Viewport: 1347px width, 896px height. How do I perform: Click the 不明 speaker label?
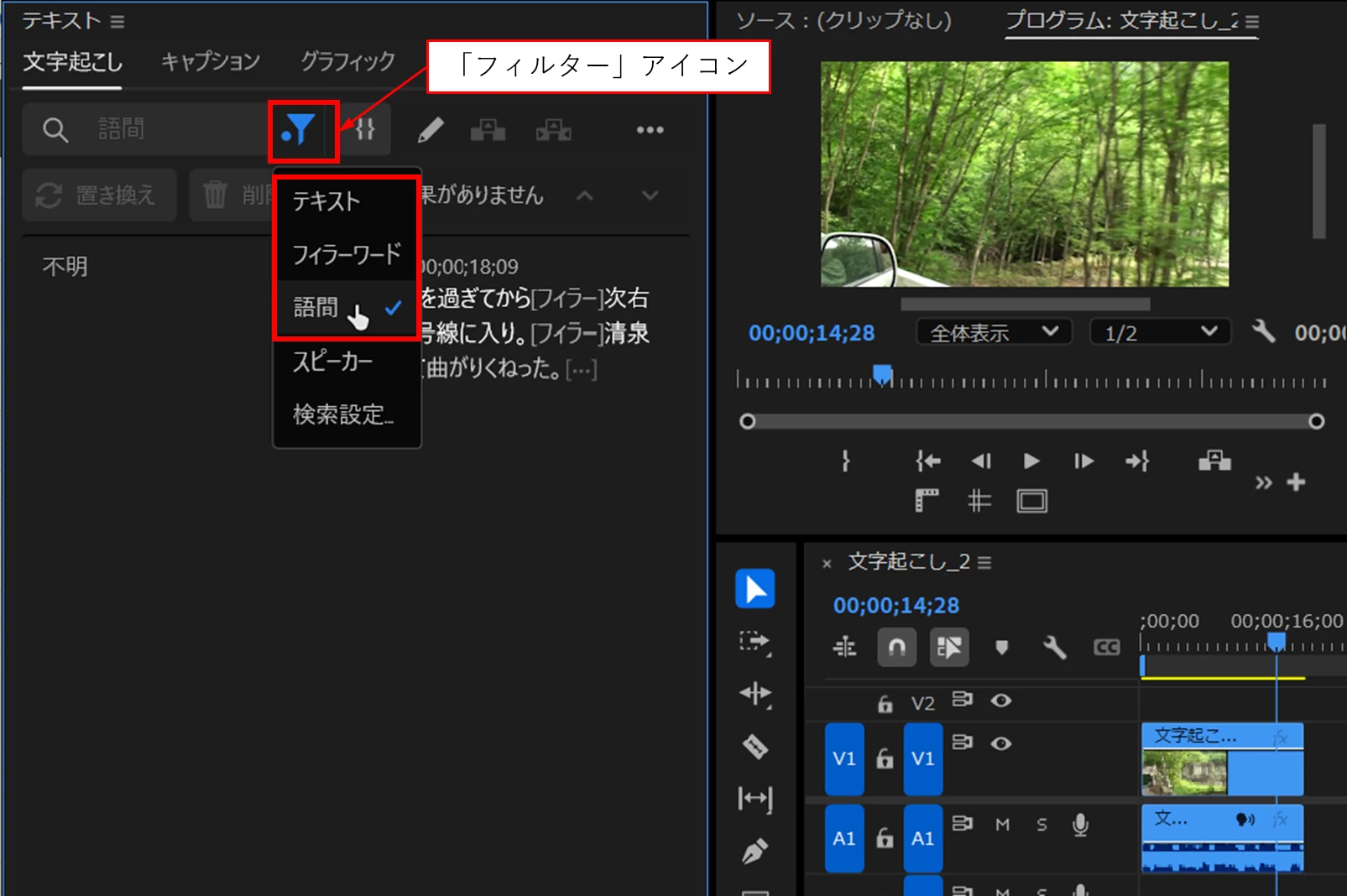click(65, 267)
